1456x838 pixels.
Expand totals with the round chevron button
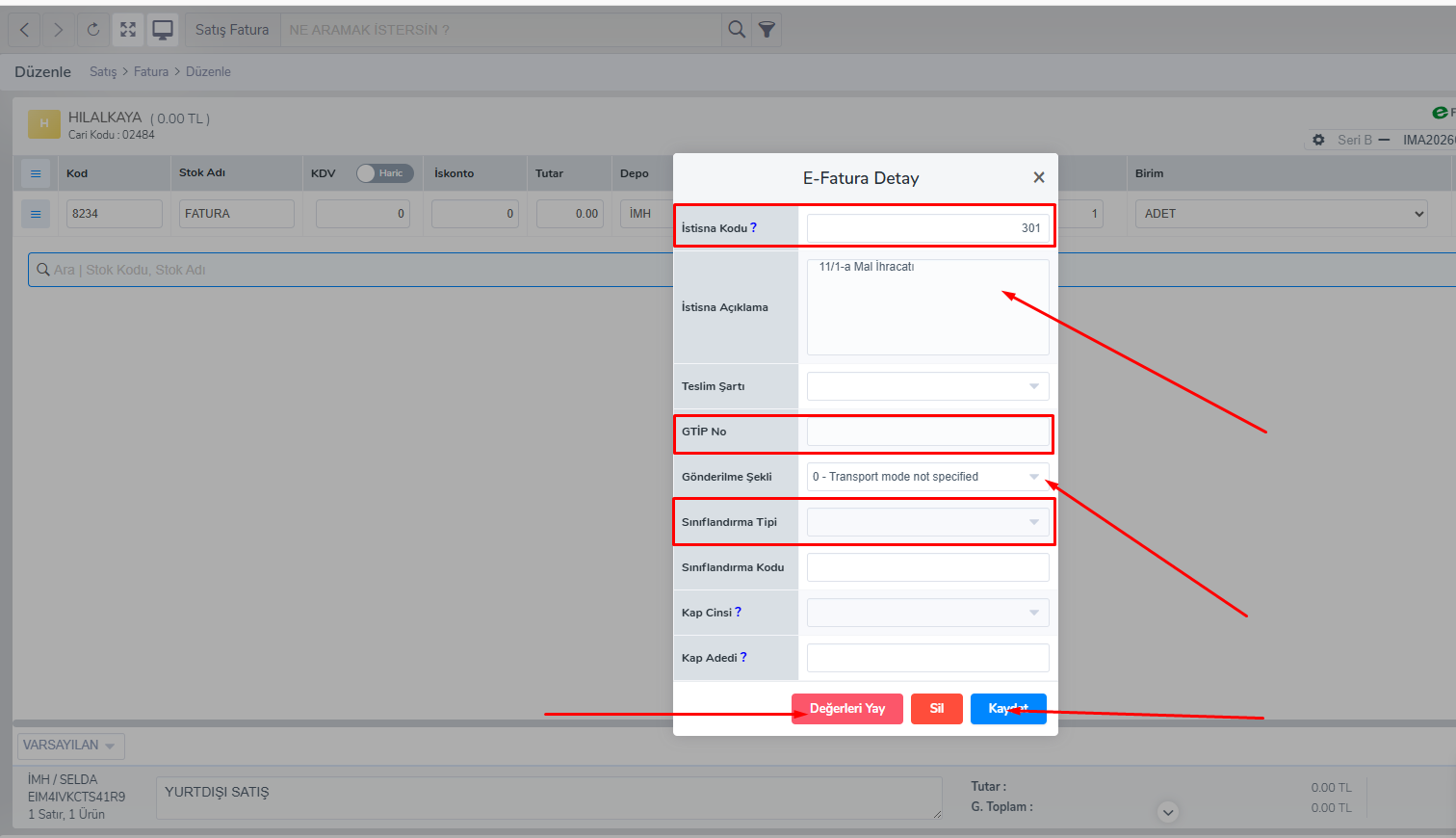click(x=1168, y=812)
